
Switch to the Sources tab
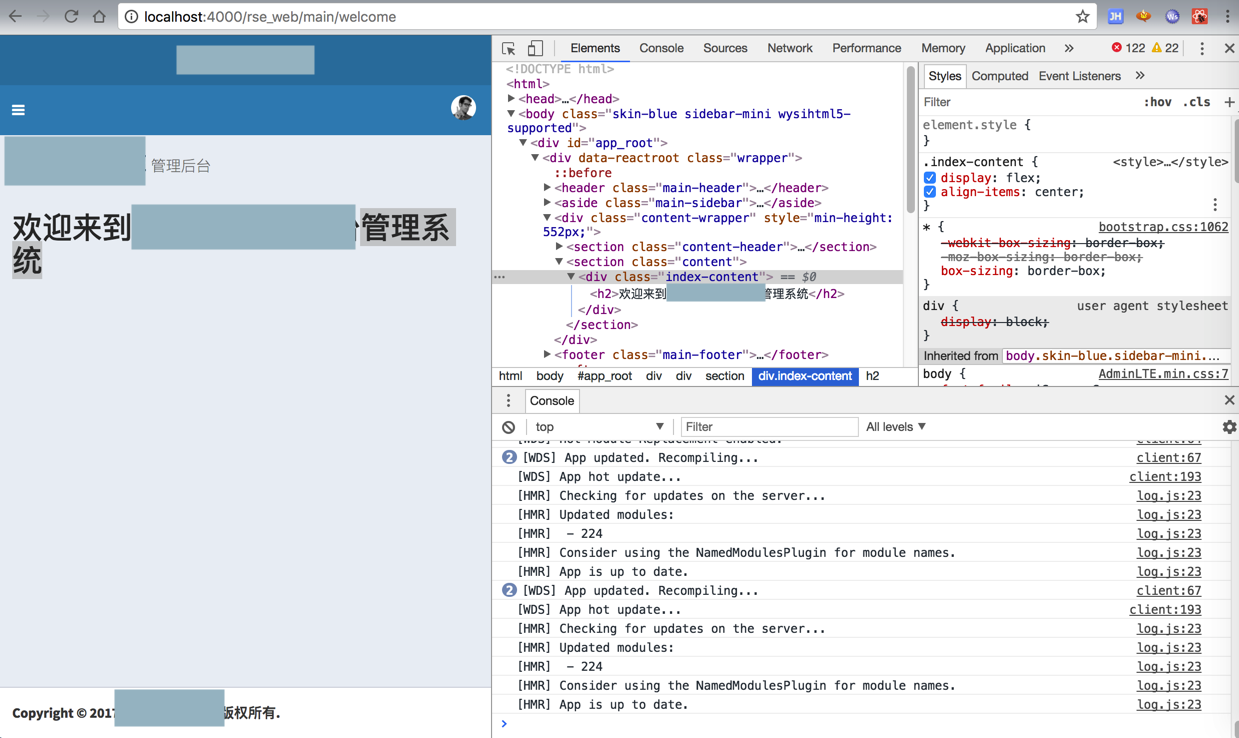[x=725, y=48]
